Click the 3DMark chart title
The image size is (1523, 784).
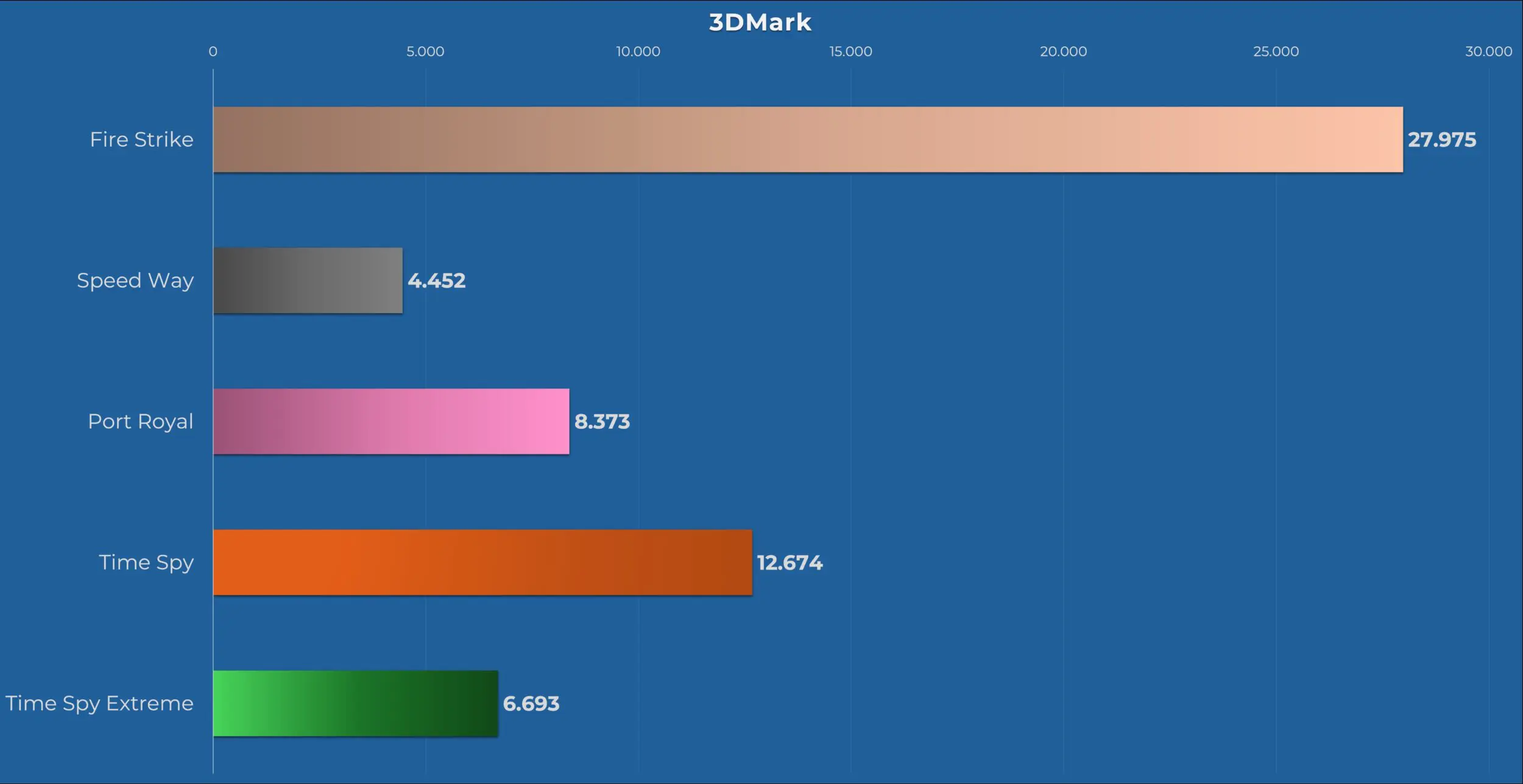(760, 23)
